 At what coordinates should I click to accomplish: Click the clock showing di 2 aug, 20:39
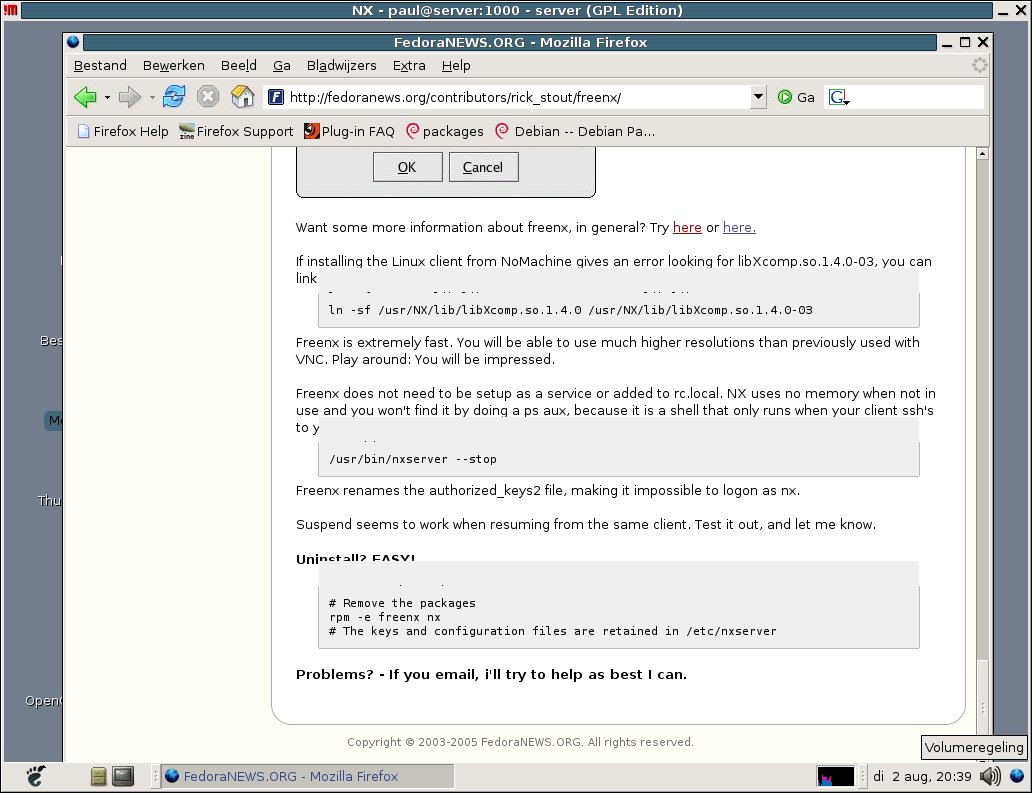pos(921,777)
